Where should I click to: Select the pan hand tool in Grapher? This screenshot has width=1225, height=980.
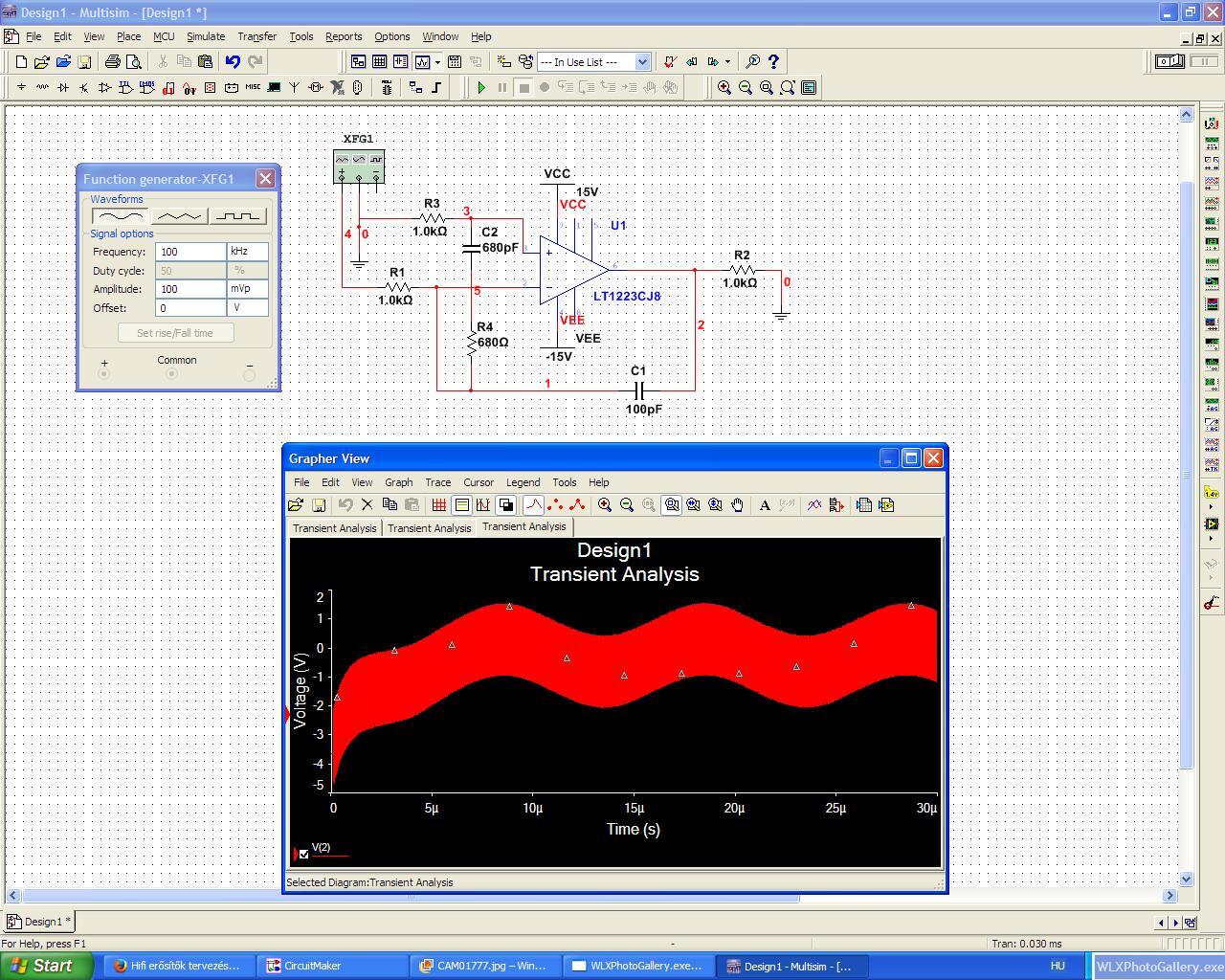click(x=738, y=505)
